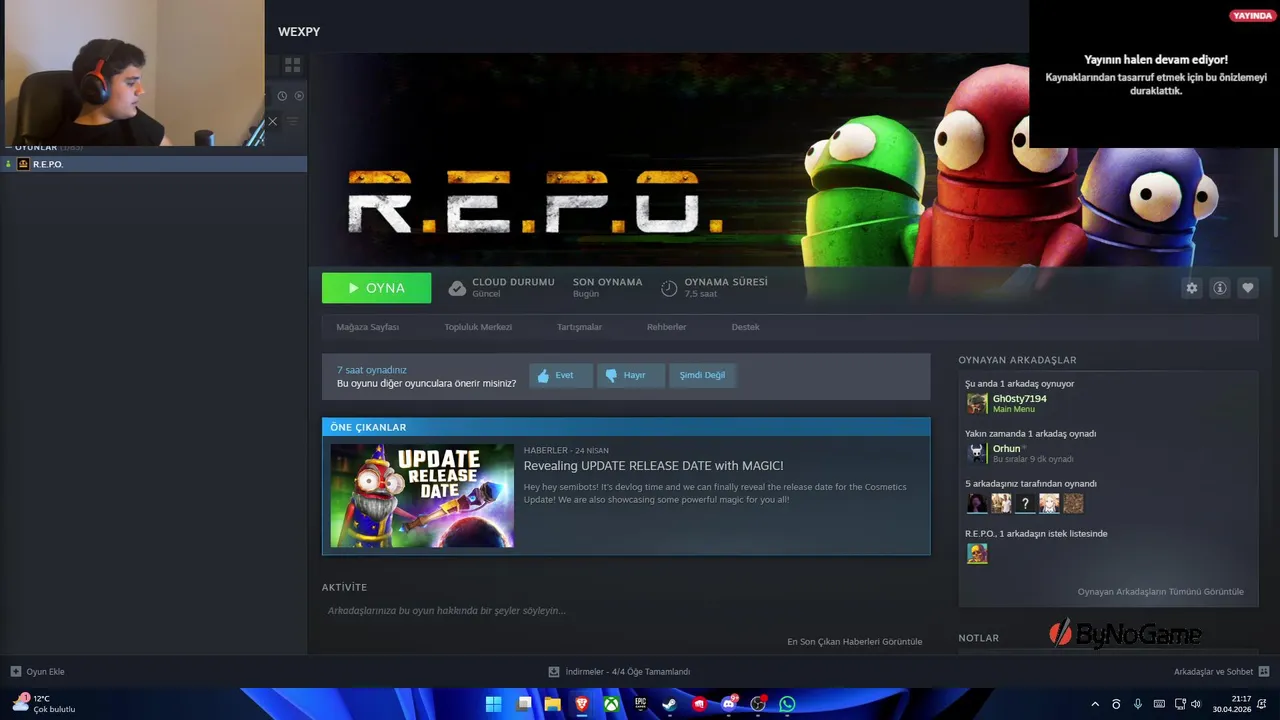The image size is (1280, 720).
Task: Toggle the ready-to-play filter icon
Action: pyautogui.click(x=299, y=96)
